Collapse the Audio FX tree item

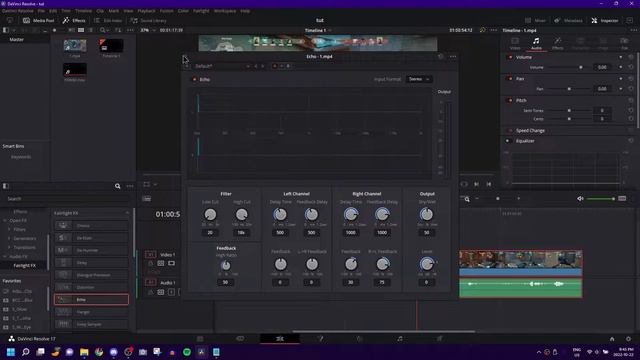coord(5,256)
